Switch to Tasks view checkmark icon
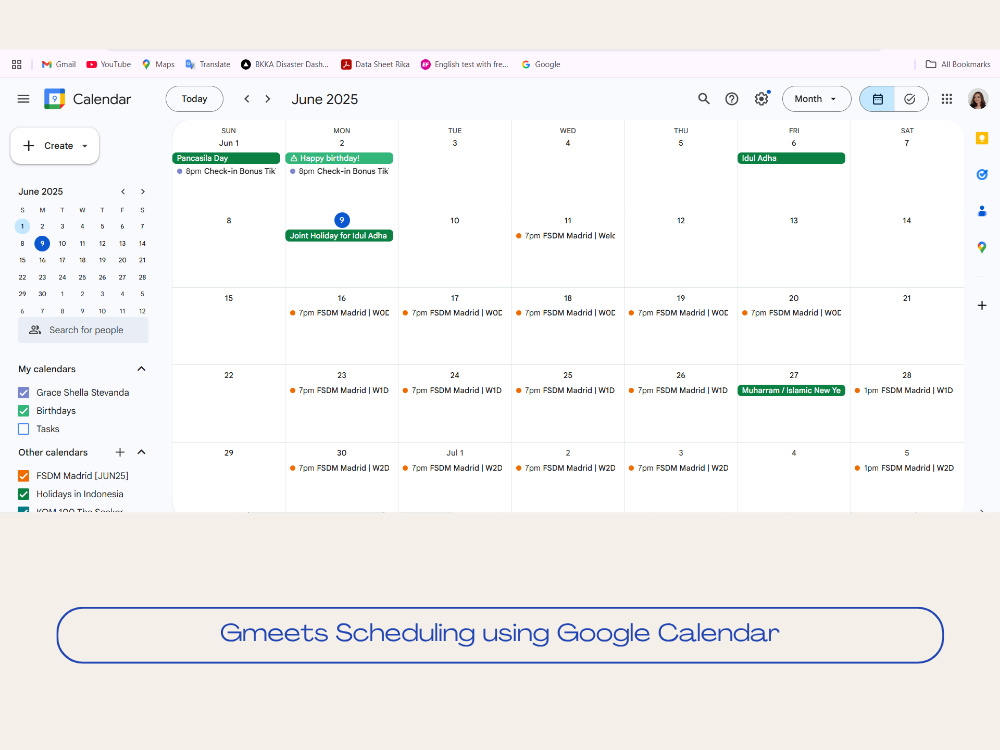The width and height of the screenshot is (1000, 750). (910, 99)
